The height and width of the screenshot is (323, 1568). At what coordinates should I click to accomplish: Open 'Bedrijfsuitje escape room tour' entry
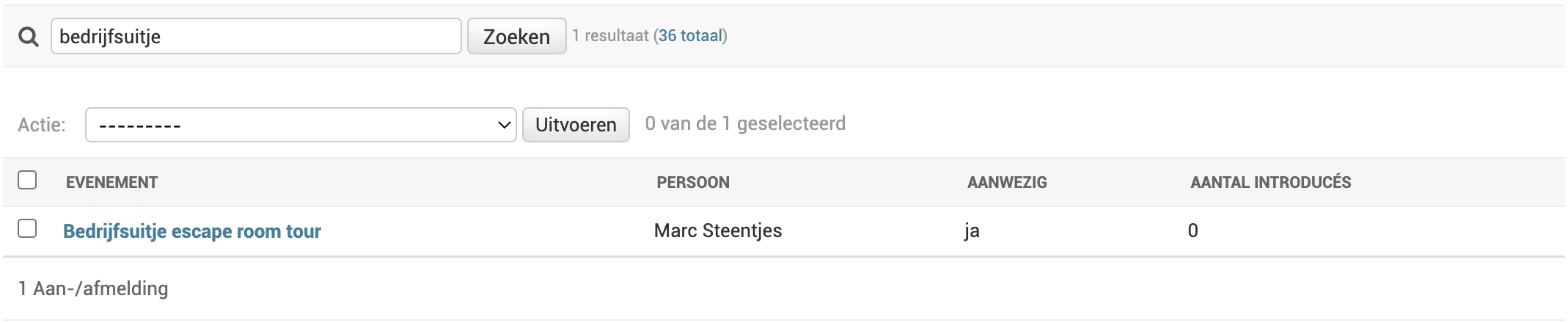tap(192, 231)
